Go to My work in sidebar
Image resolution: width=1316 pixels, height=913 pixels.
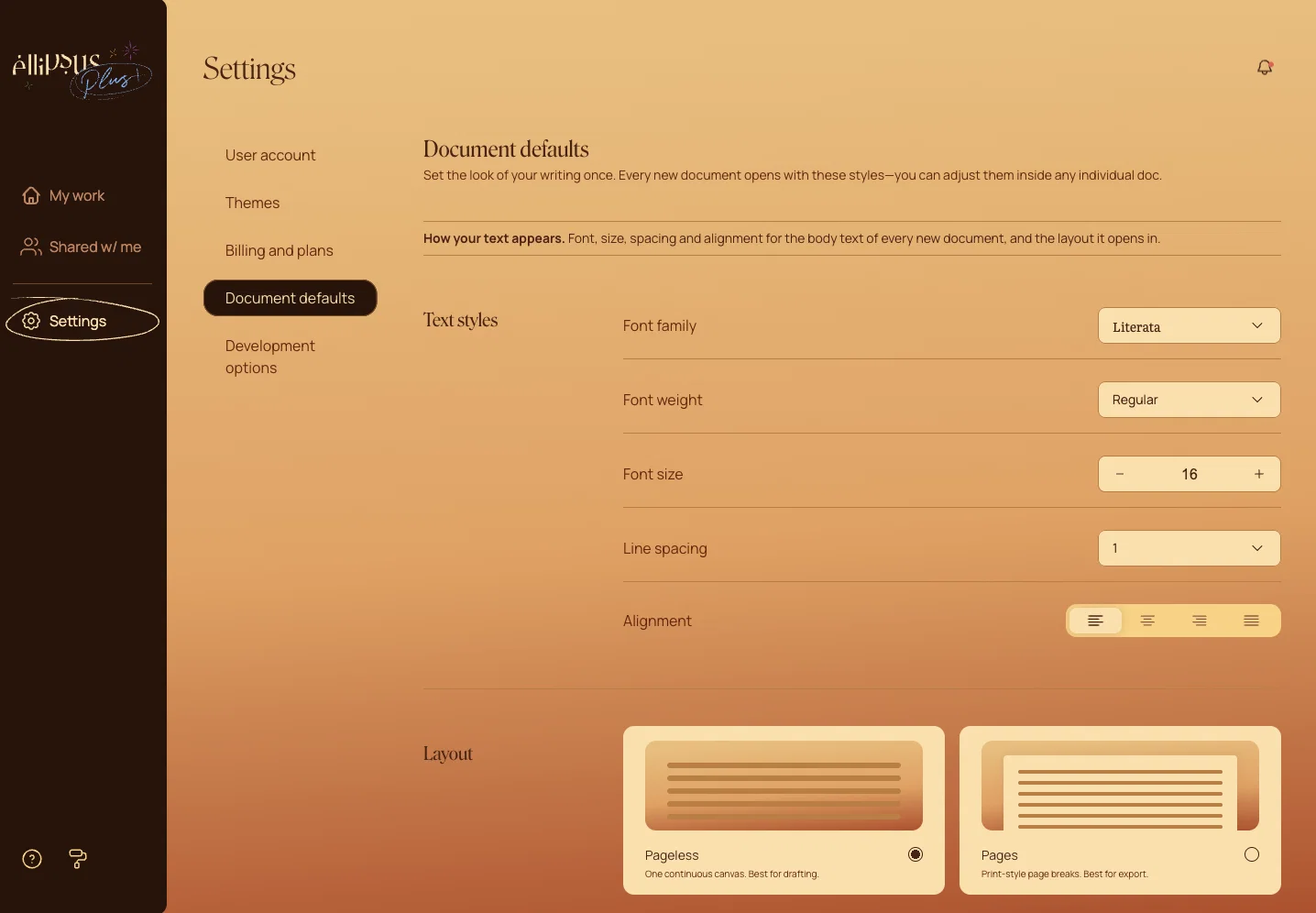[63, 196]
